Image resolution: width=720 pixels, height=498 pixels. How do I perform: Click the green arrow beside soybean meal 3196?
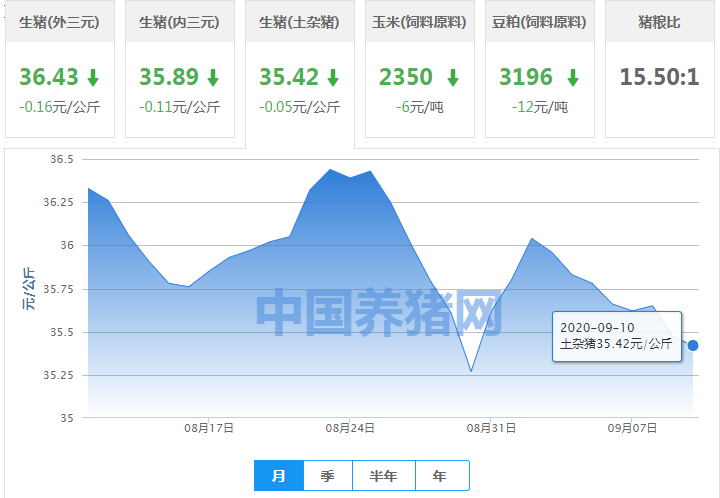pyautogui.click(x=573, y=78)
